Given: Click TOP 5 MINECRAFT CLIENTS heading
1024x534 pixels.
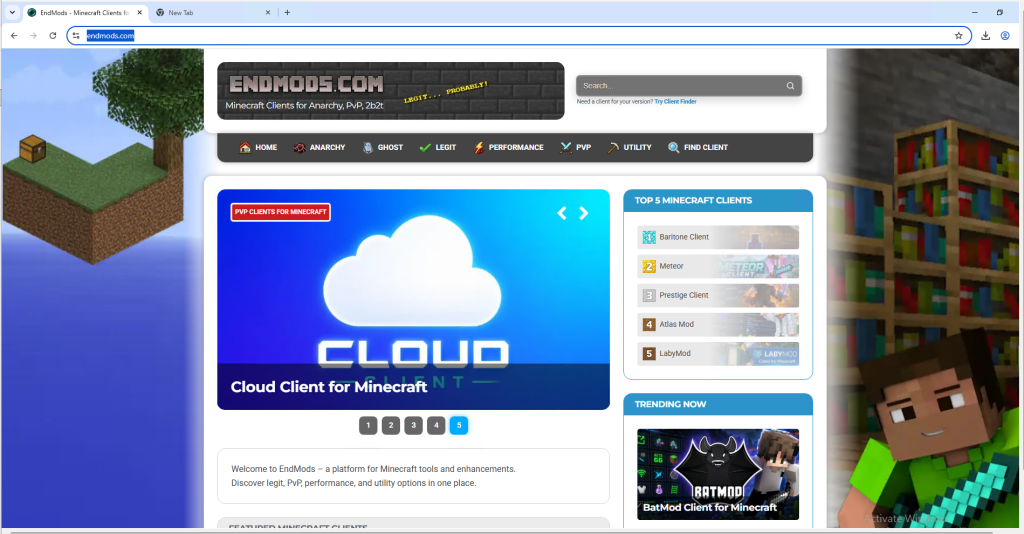Looking at the screenshot, I should (x=693, y=200).
